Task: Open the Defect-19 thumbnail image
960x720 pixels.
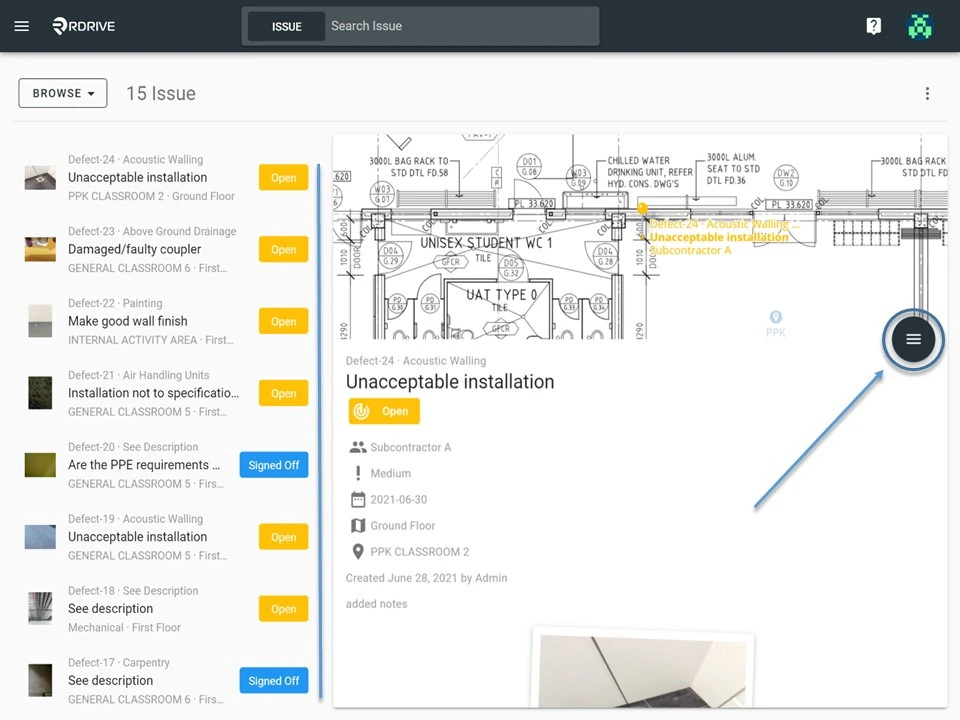Action: 40,537
